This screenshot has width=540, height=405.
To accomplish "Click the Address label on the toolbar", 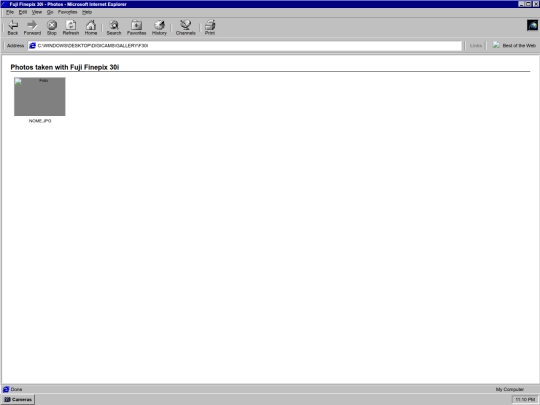I will coord(15,45).
